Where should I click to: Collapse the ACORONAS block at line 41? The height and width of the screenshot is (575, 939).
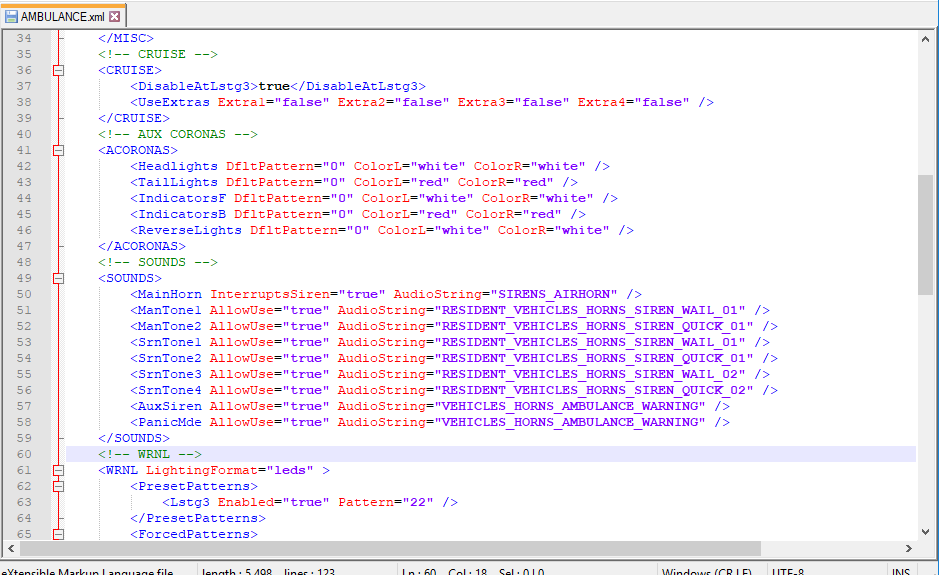[x=58, y=150]
